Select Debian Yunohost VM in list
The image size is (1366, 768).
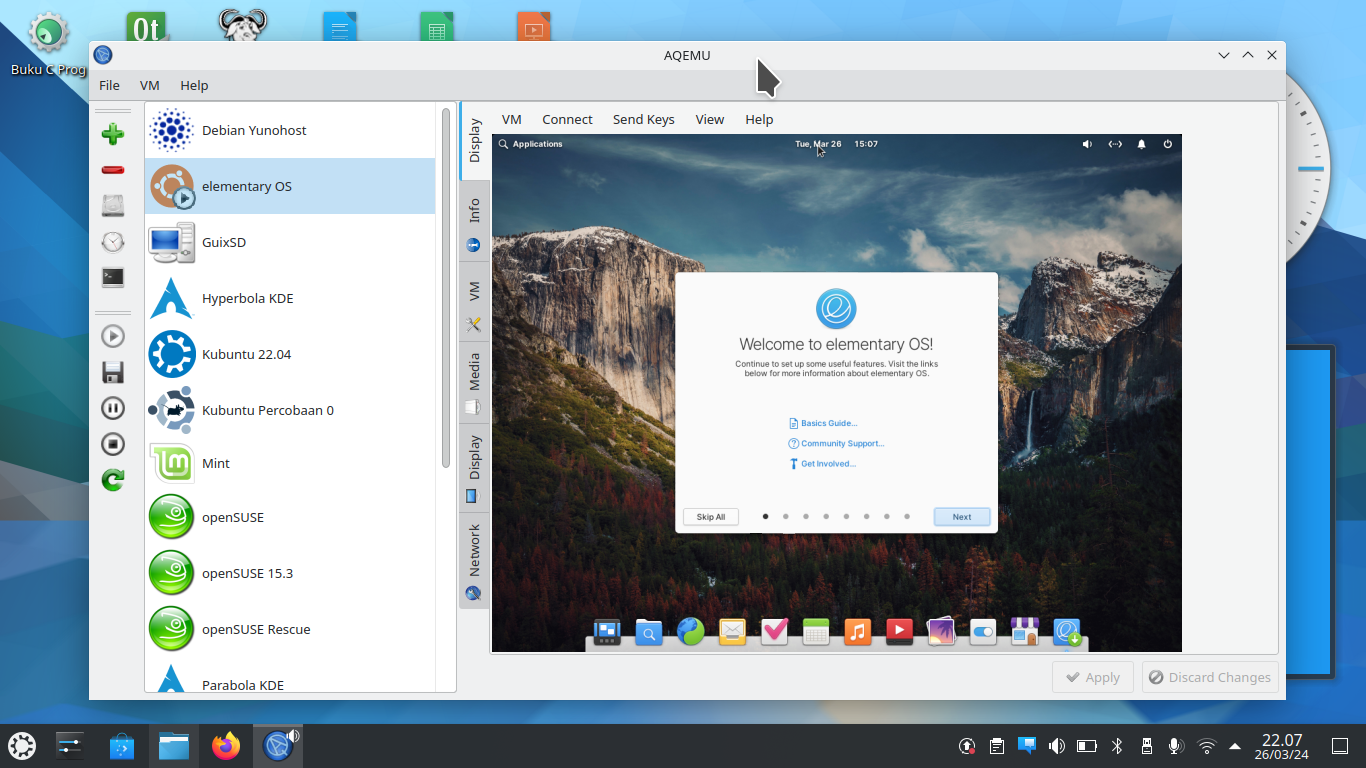coord(290,130)
